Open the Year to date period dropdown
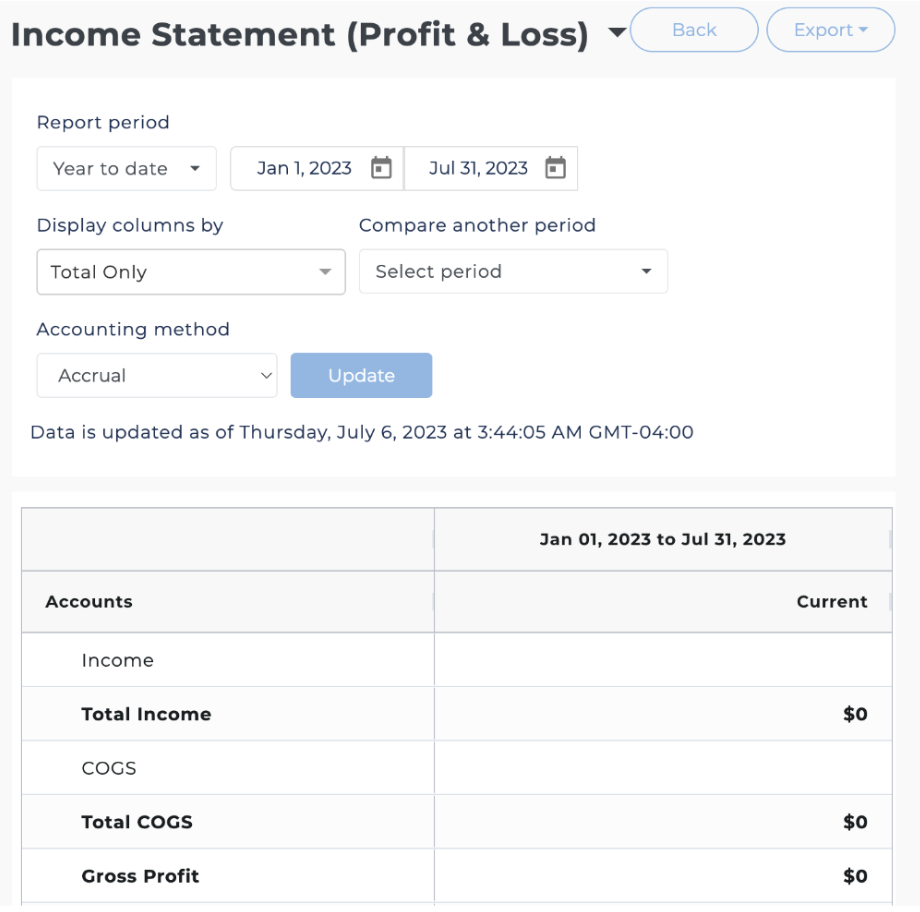The width and height of the screenshot is (920, 912). point(126,169)
